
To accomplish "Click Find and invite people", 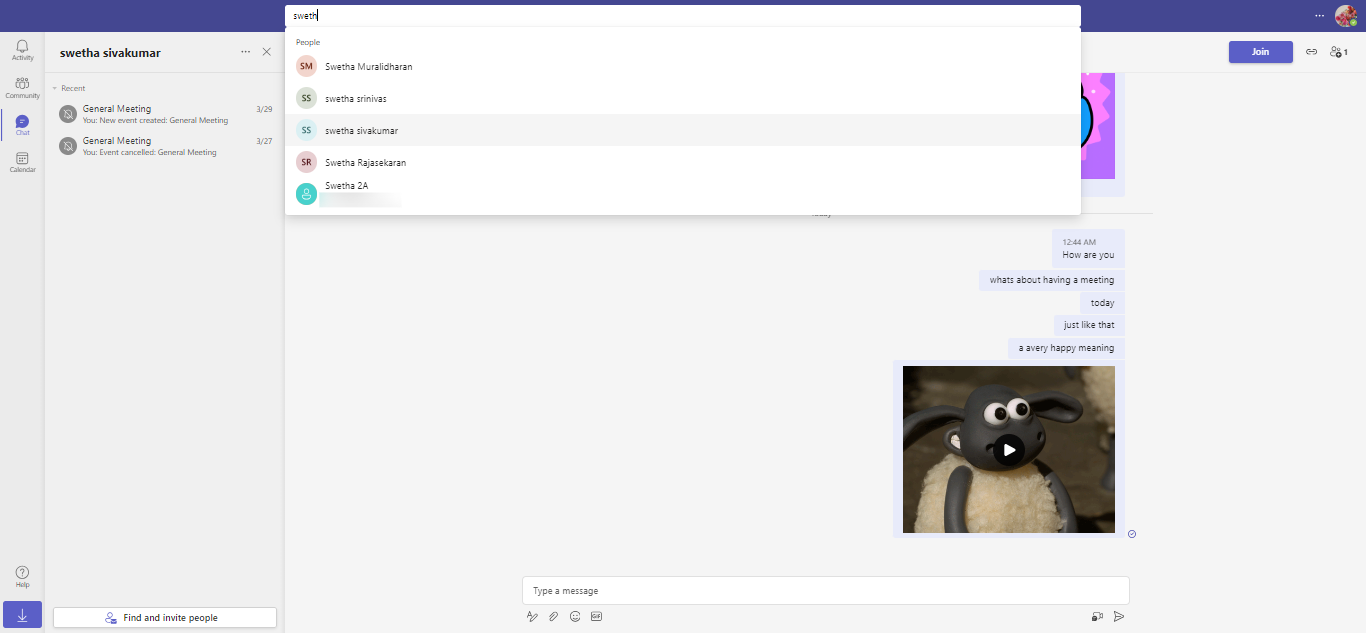I will tap(165, 618).
